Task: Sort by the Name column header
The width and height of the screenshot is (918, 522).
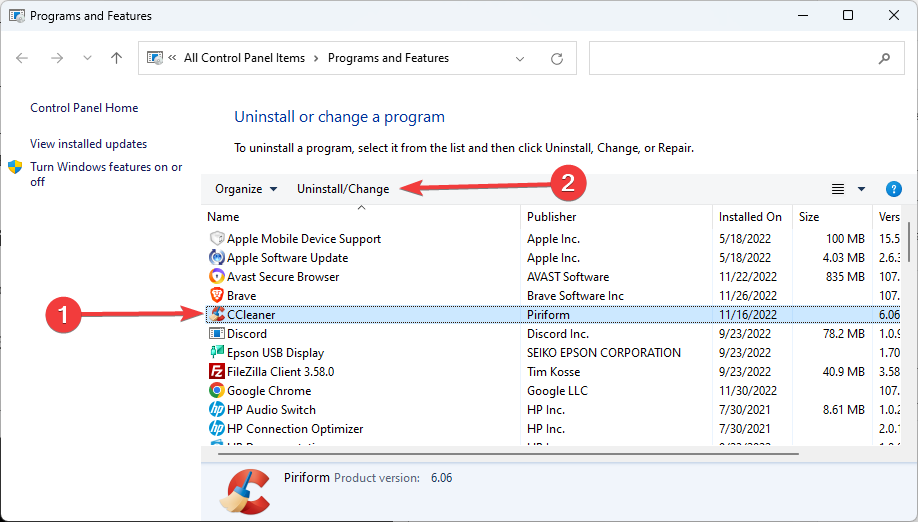Action: coord(361,217)
